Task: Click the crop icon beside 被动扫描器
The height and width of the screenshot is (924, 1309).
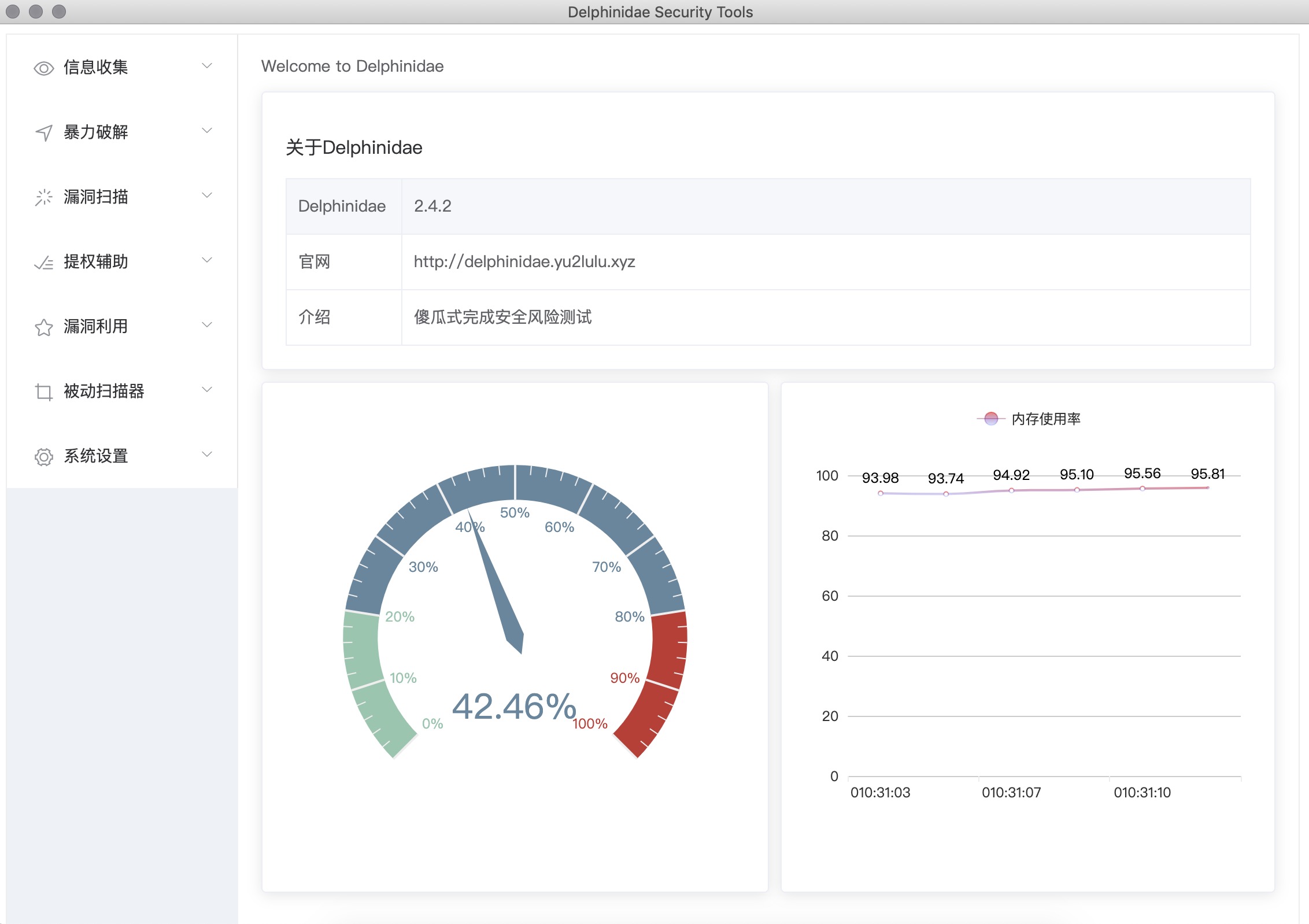Action: click(44, 392)
